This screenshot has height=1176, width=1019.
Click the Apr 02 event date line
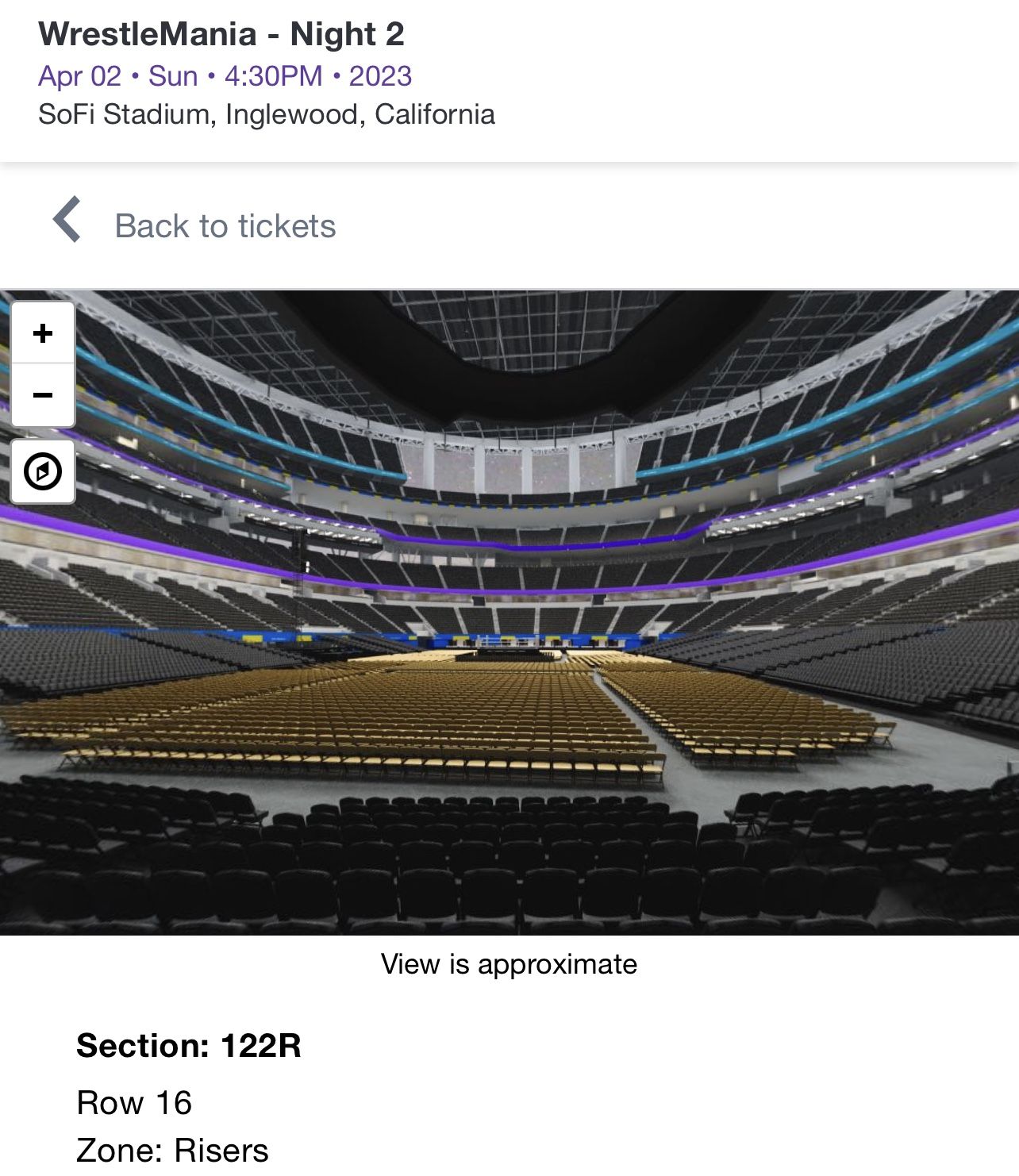[x=225, y=75]
